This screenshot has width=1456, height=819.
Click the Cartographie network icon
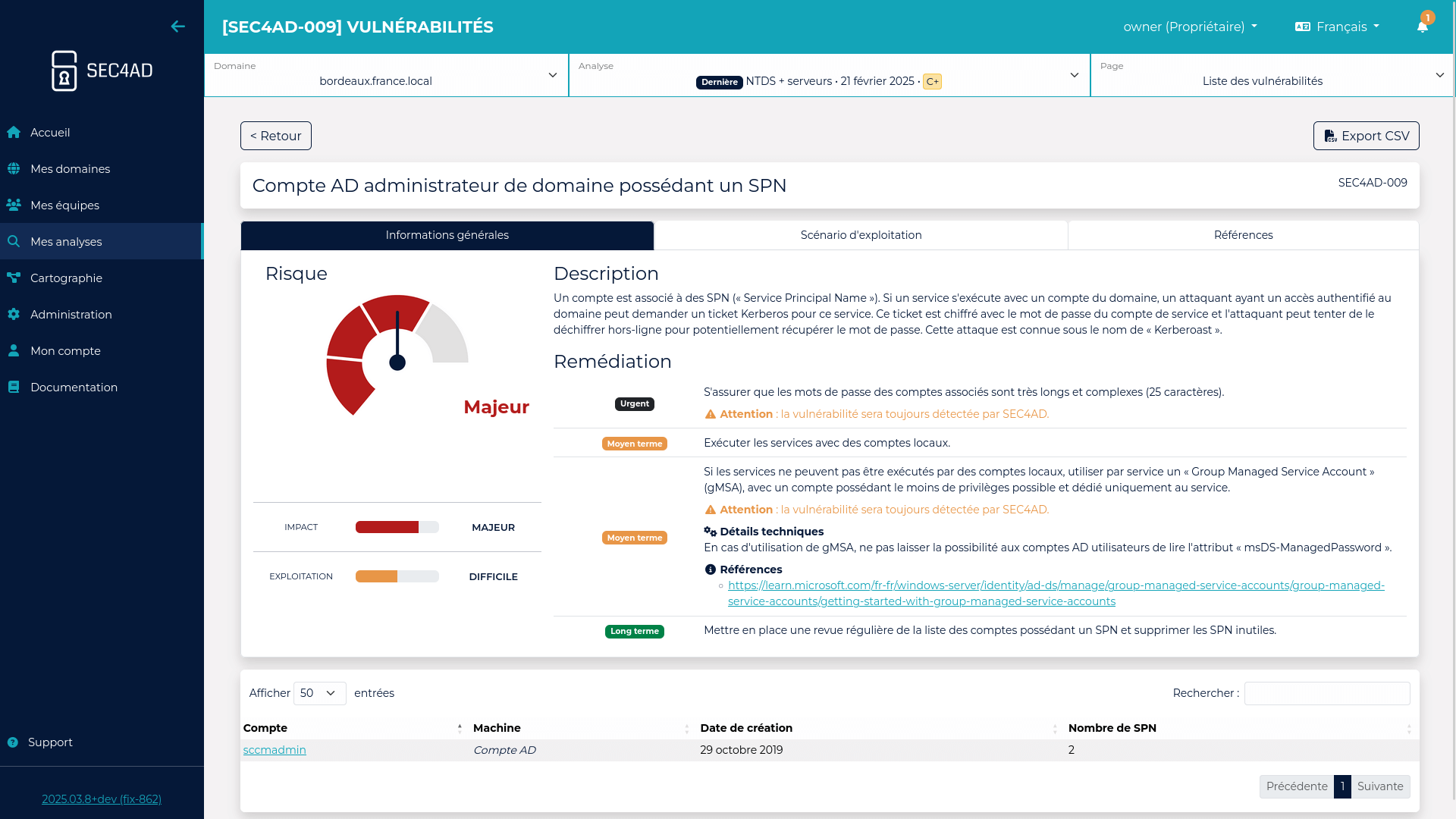click(x=14, y=278)
